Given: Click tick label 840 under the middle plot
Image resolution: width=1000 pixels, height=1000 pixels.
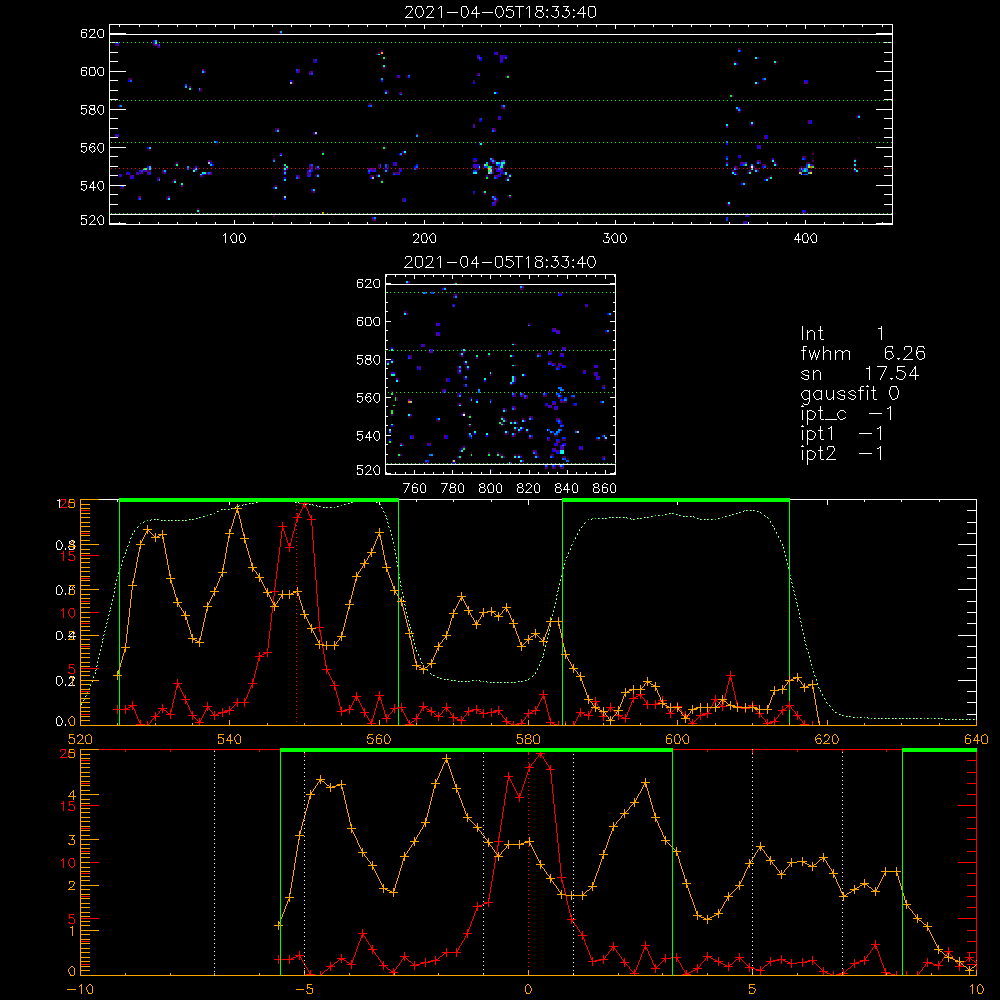Looking at the screenshot, I should click(x=566, y=489).
